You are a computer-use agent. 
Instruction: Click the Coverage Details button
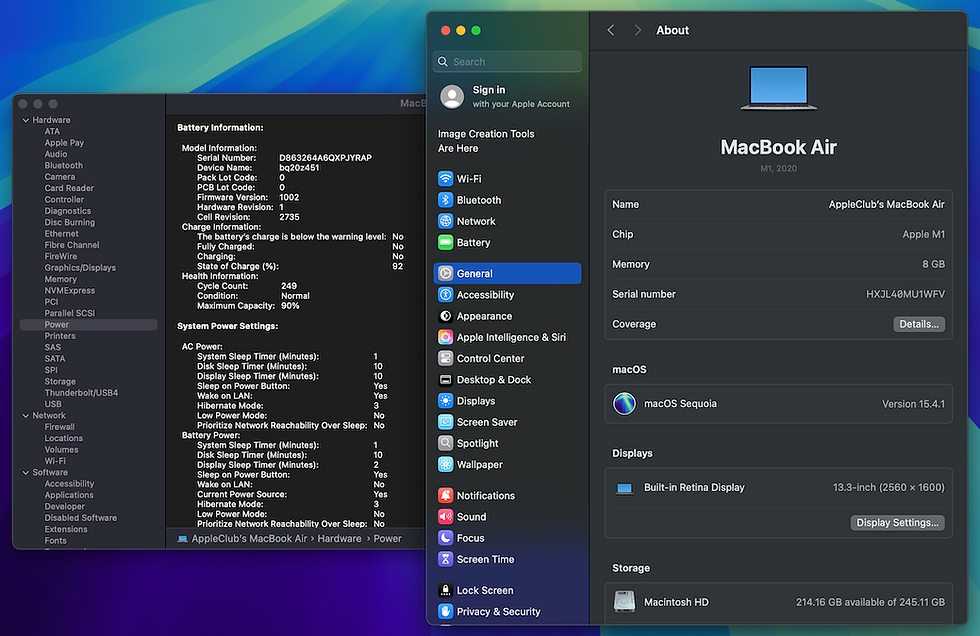click(x=919, y=324)
